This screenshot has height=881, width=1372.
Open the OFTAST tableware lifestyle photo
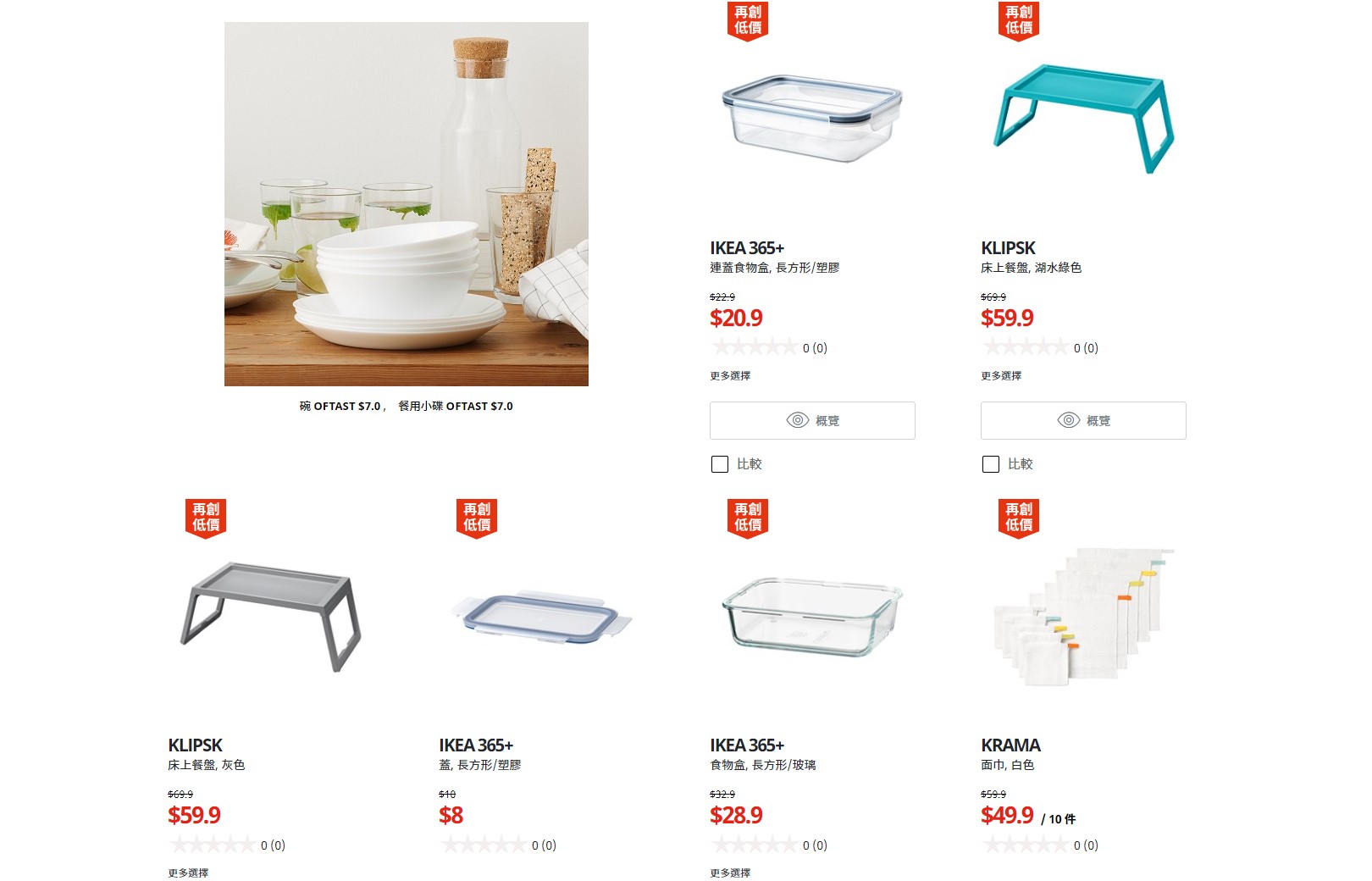click(407, 204)
